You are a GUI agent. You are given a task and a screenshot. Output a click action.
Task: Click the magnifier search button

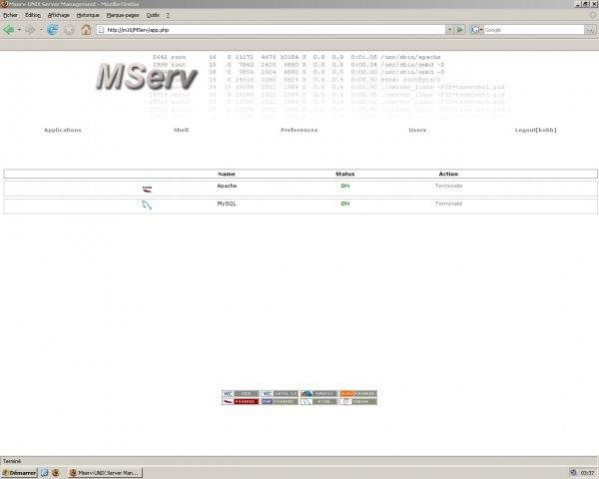590,29
